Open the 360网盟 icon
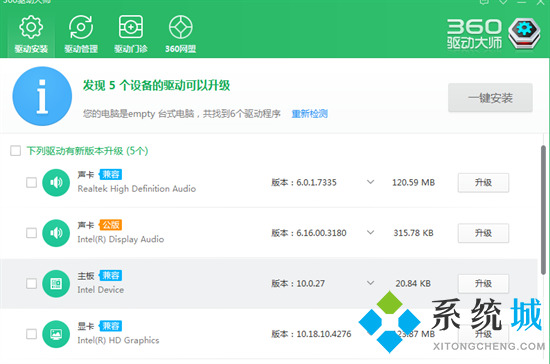Image resolution: width=550 pixels, height=364 pixels. [181, 27]
